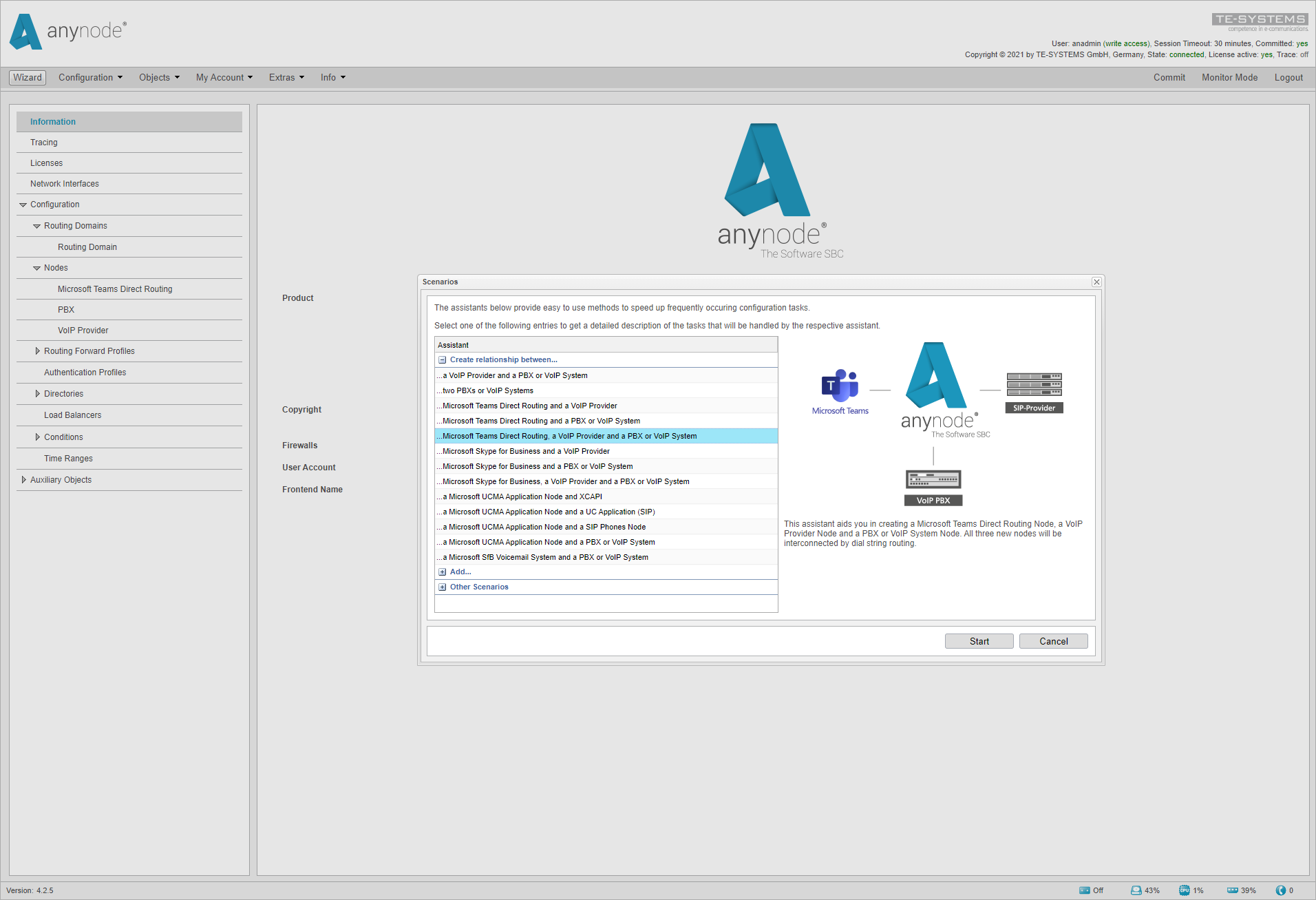1316x900 pixels.
Task: Click the Version 4.2.5 status text
Action: (30, 890)
